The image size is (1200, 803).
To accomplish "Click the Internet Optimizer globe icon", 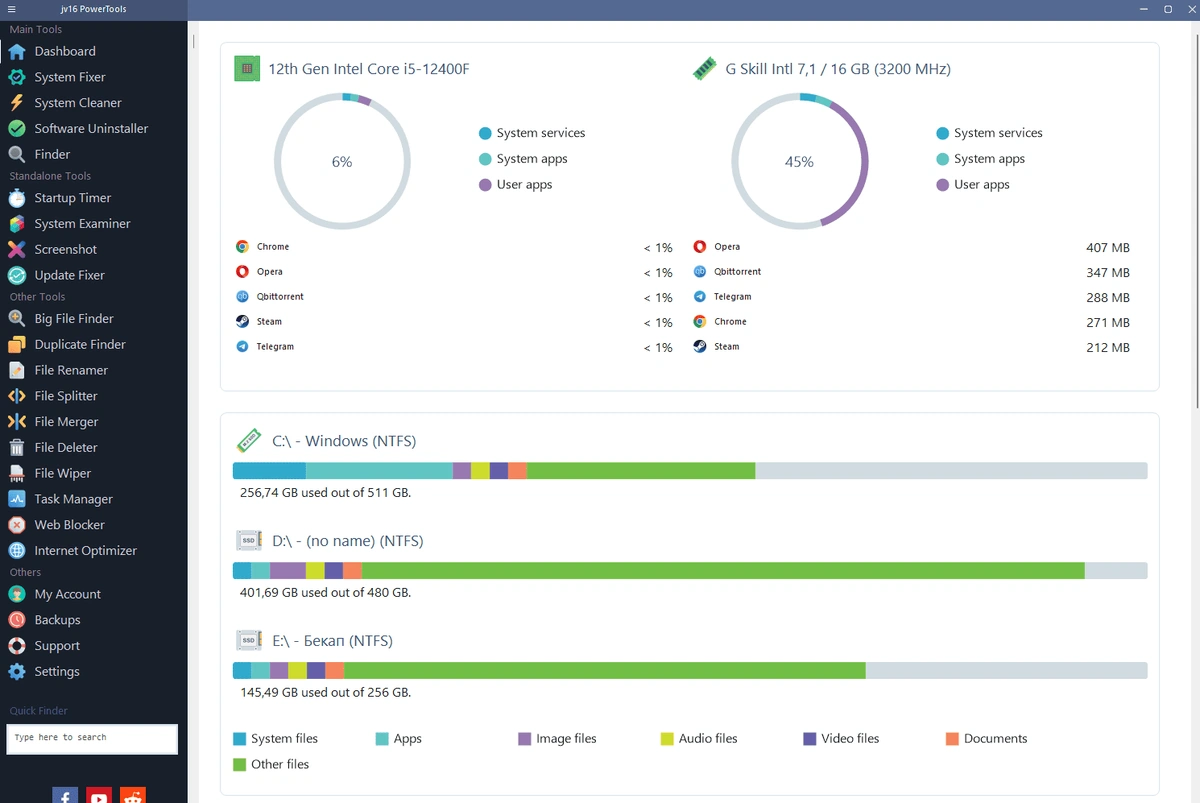I will click(16, 550).
